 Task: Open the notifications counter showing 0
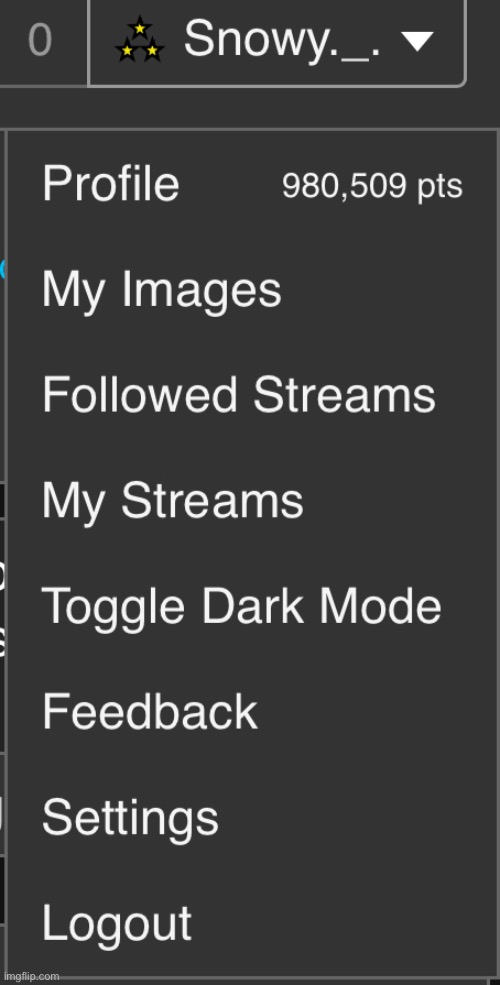tap(40, 40)
